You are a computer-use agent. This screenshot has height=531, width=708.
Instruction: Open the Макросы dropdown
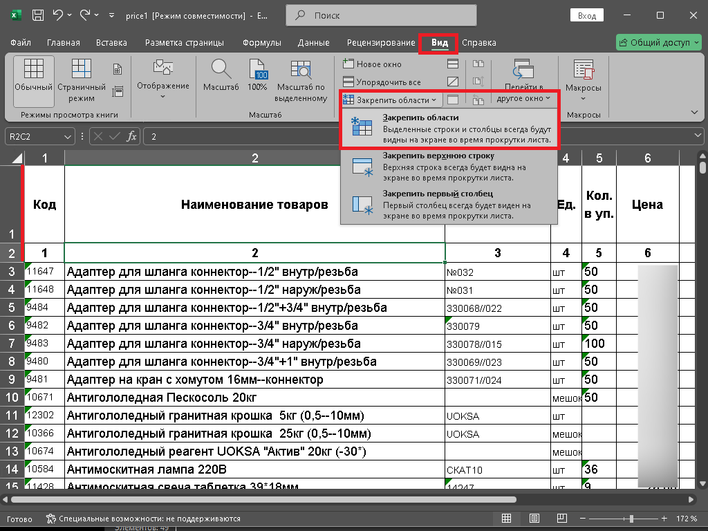point(583,80)
